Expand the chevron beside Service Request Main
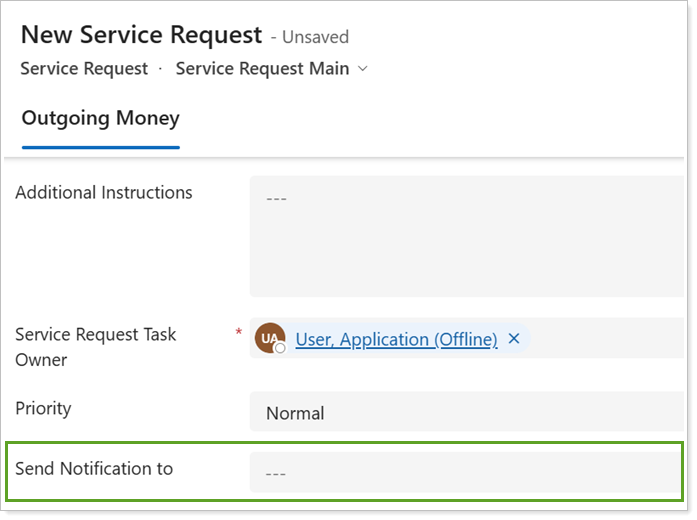The width and height of the screenshot is (697, 520). coord(362,69)
